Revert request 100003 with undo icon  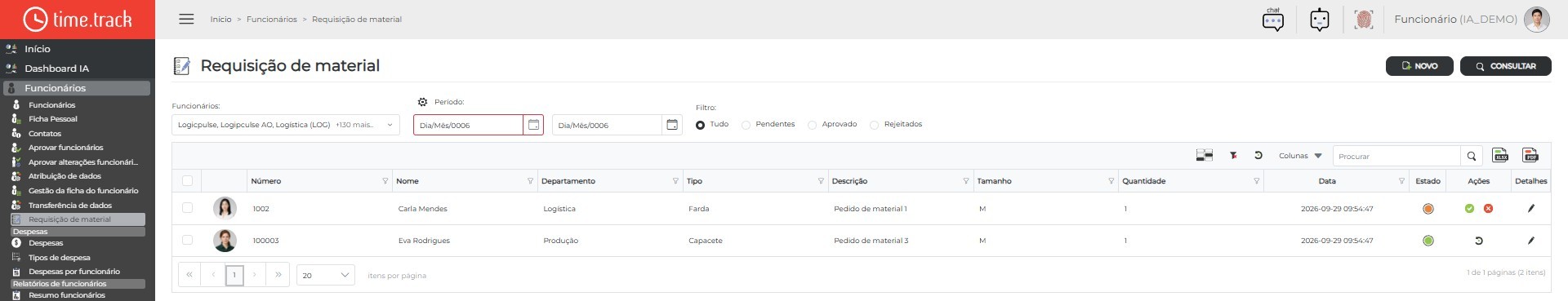coord(1478,241)
